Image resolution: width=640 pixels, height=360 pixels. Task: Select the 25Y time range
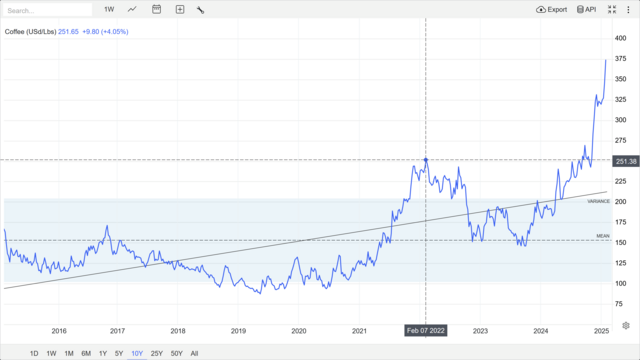157,353
